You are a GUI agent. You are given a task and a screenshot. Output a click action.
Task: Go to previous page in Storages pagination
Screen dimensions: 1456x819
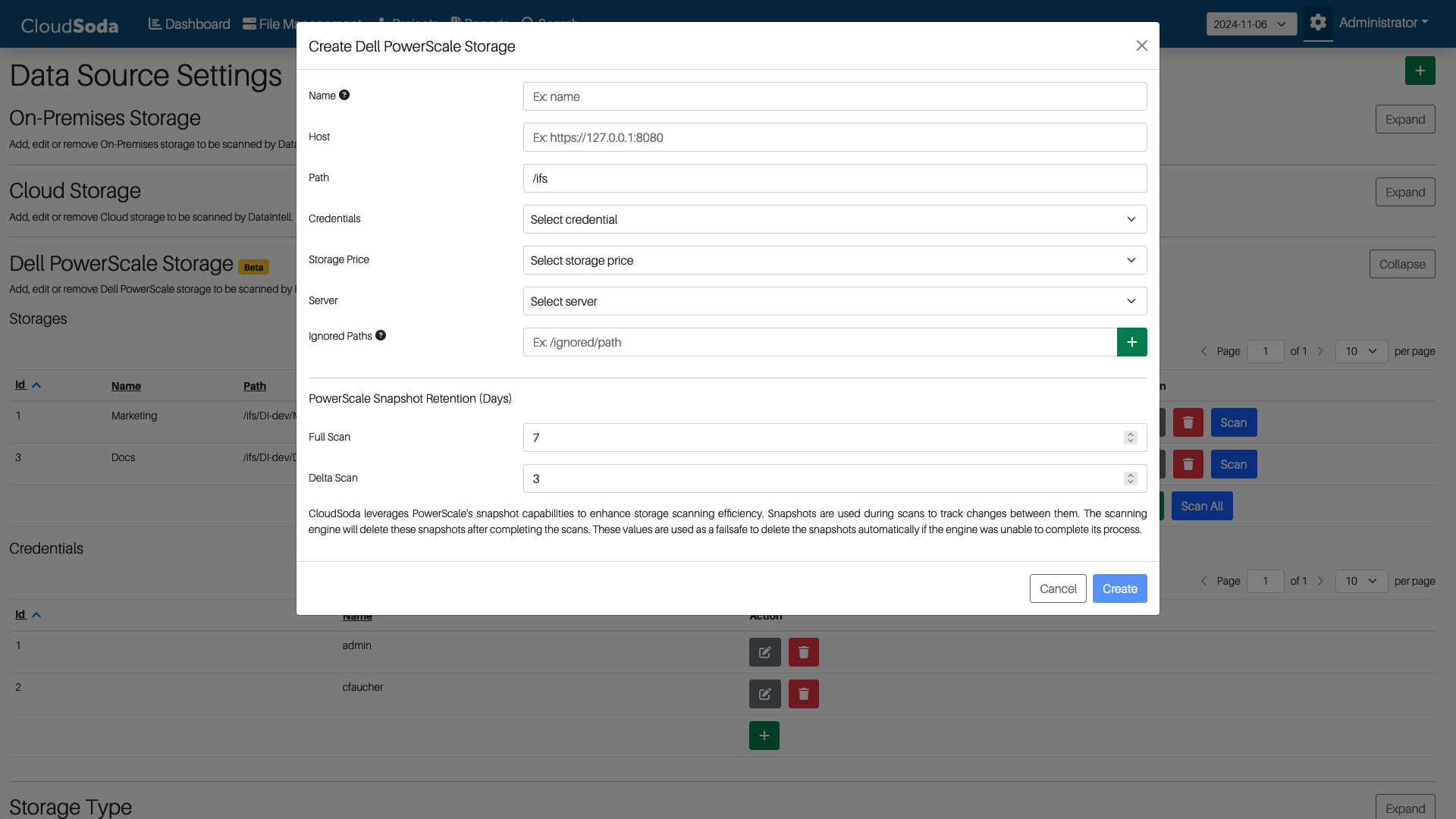pos(1203,351)
